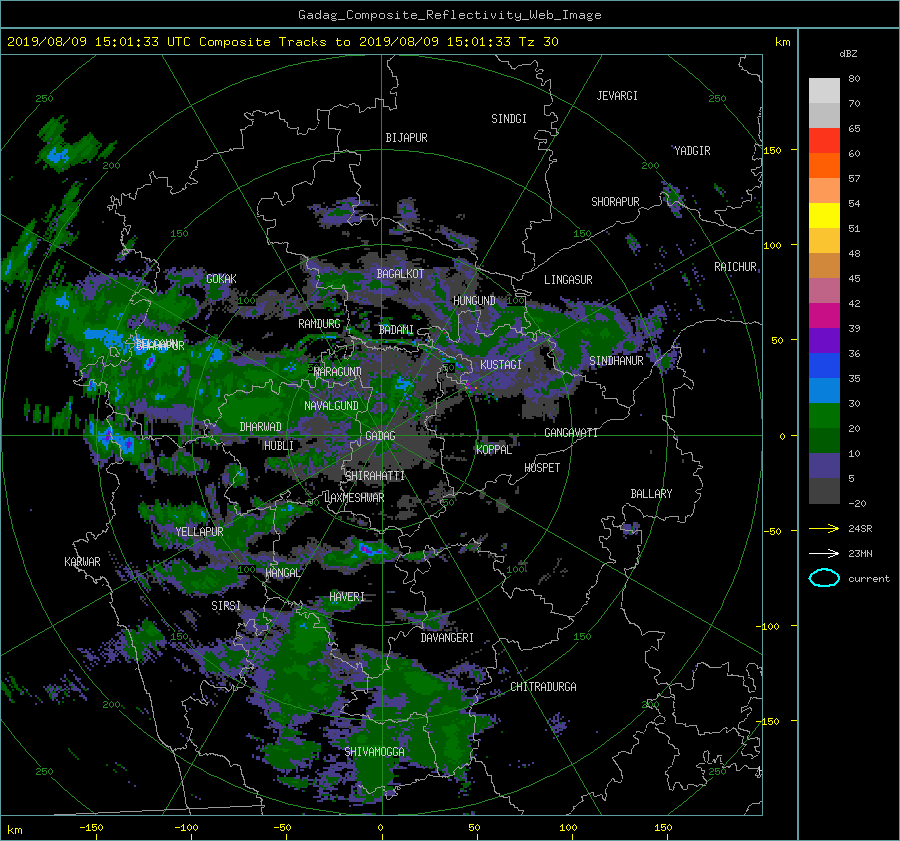Click the 'dBZ' legend heading
Viewport: 900px width, 841px height.
pyautogui.click(x=848, y=54)
